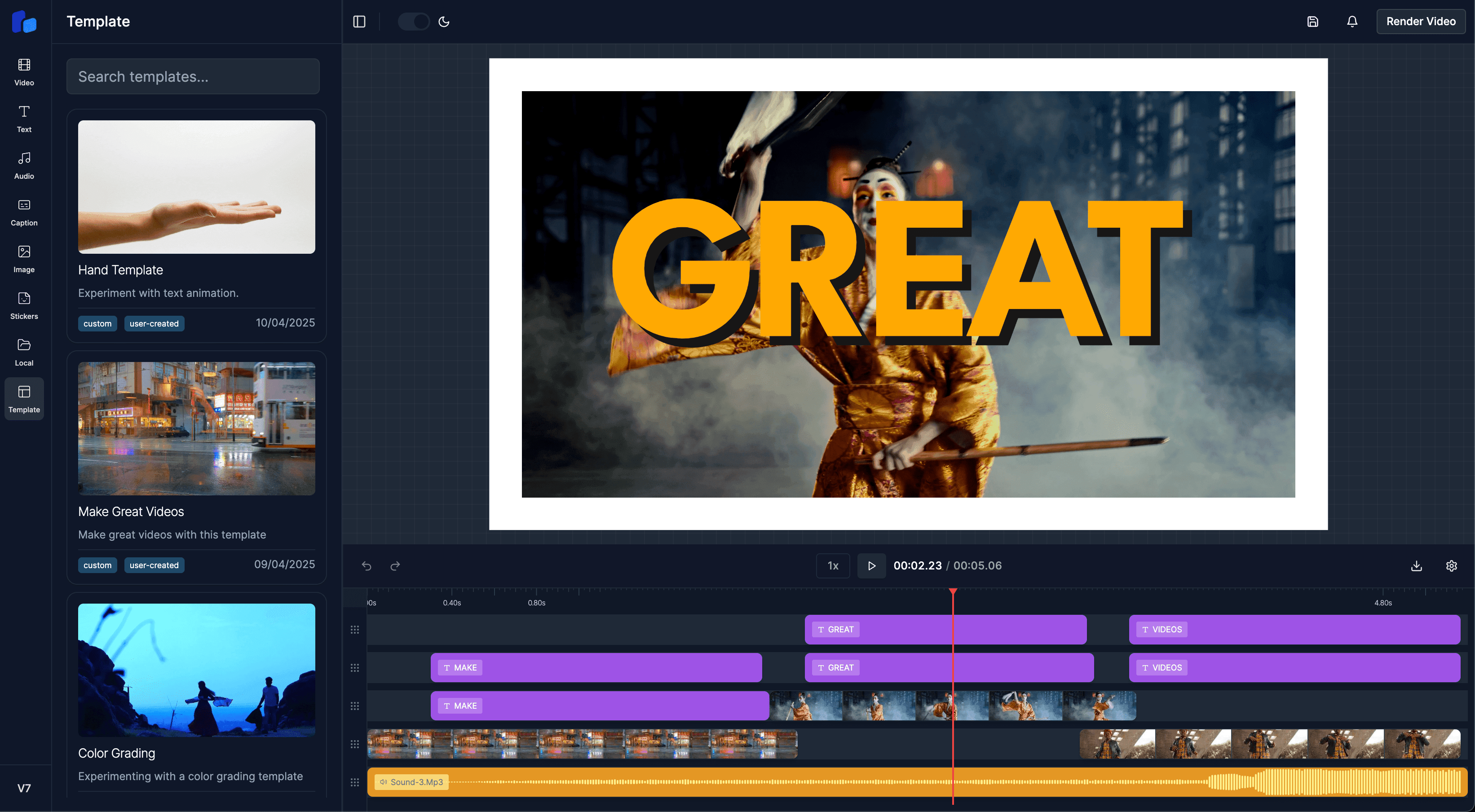
Task: Toggle the dark mode switch
Action: (413, 22)
